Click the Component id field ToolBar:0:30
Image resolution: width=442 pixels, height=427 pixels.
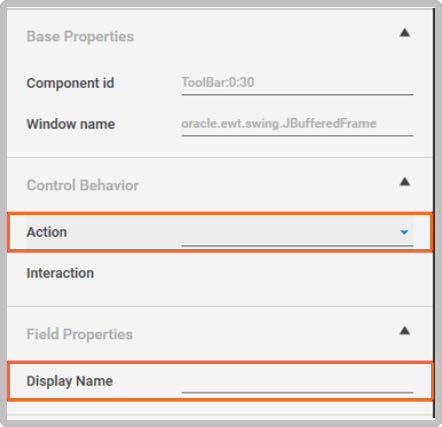pos(297,83)
